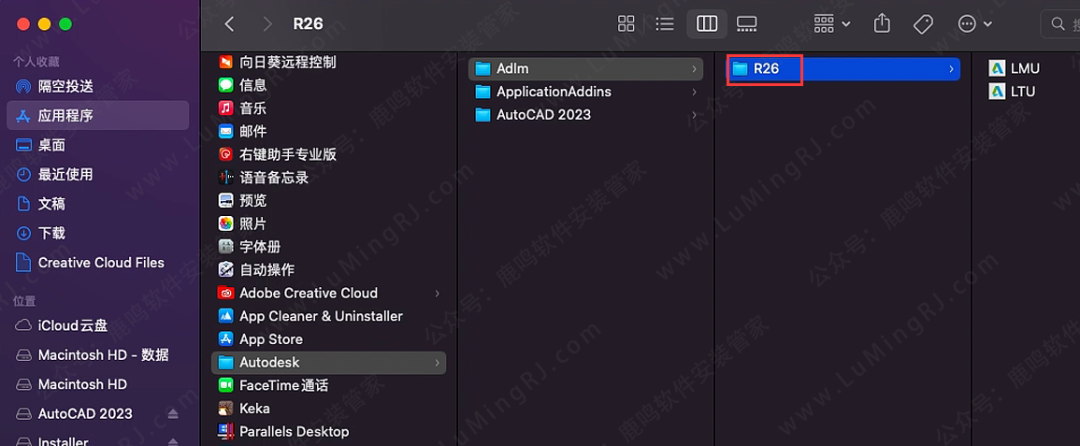Eject the AutoCAD 2023 volume

pyautogui.click(x=173, y=414)
